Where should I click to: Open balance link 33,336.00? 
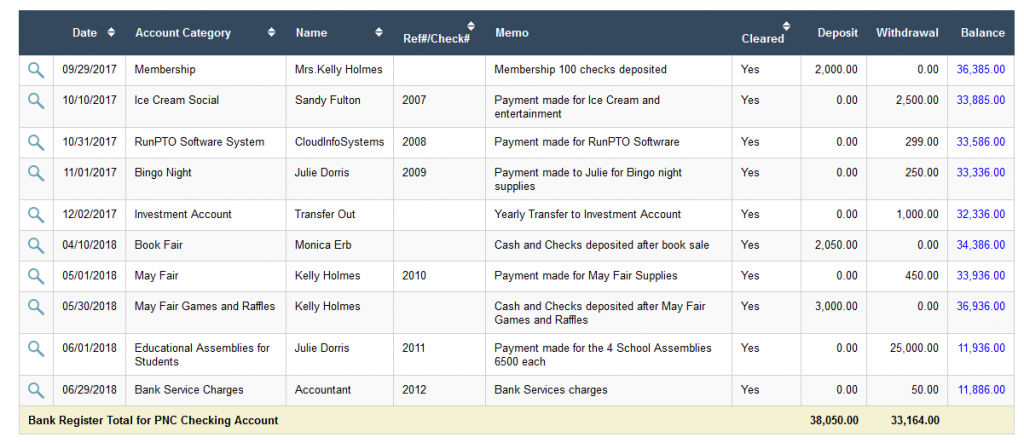click(980, 172)
